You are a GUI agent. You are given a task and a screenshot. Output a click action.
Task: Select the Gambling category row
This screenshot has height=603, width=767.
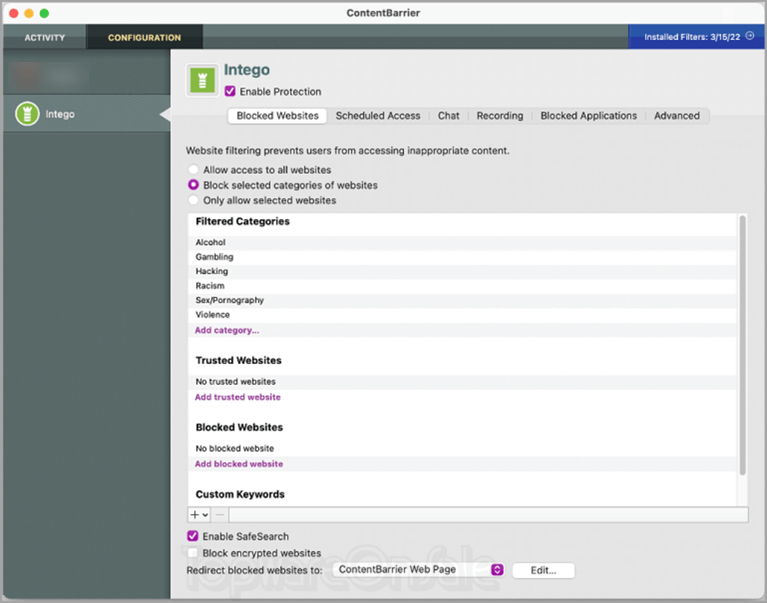462,257
